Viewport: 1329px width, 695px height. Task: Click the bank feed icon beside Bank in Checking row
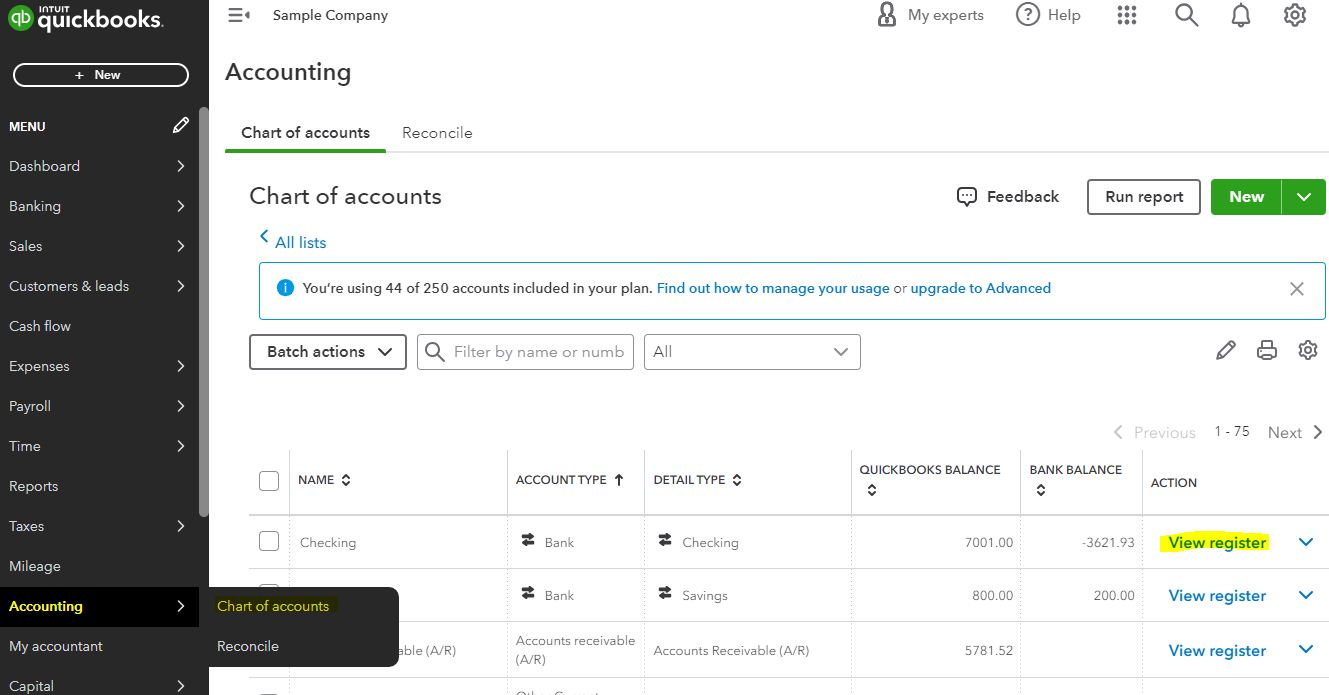[x=528, y=540]
